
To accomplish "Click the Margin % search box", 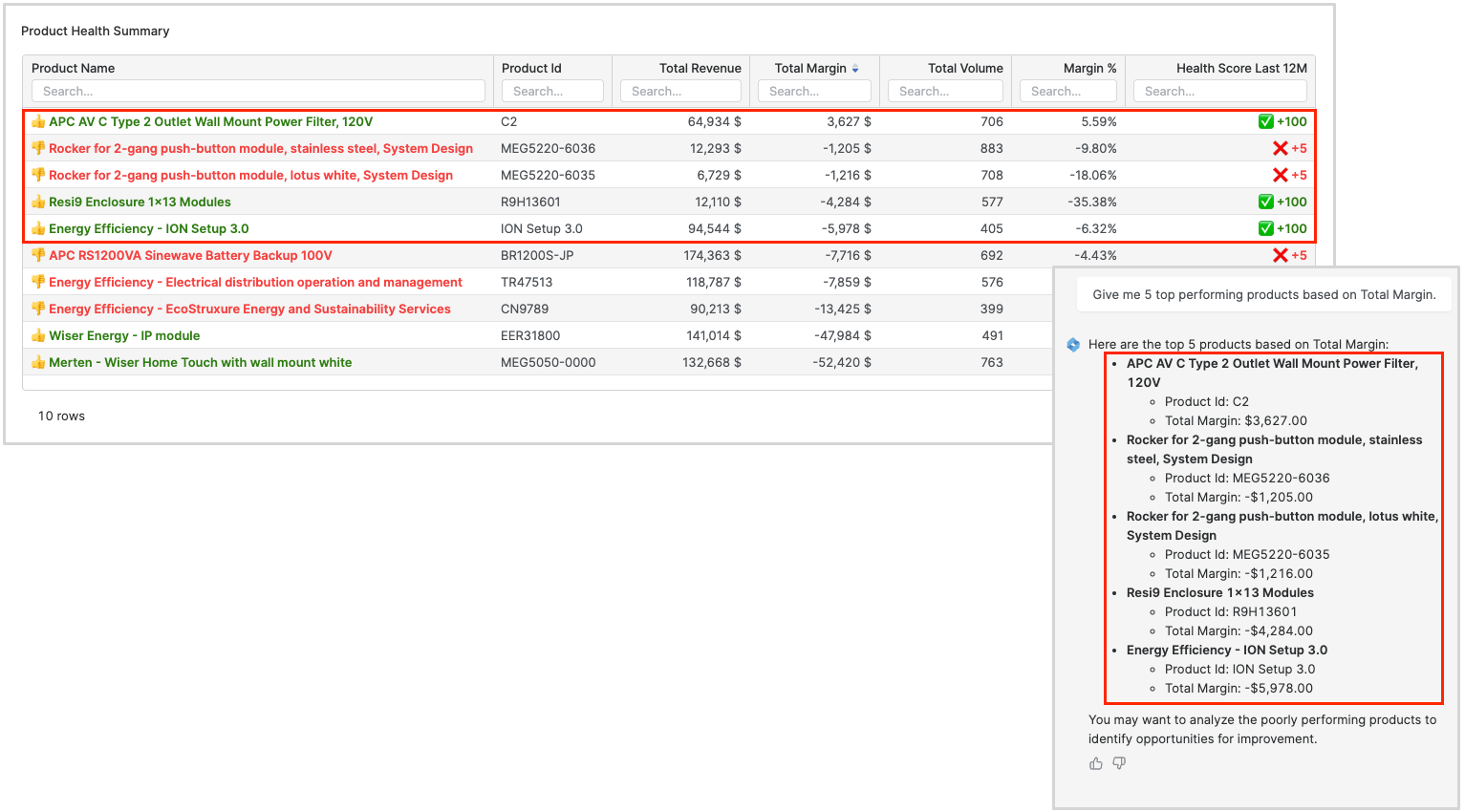I will click(1067, 91).
